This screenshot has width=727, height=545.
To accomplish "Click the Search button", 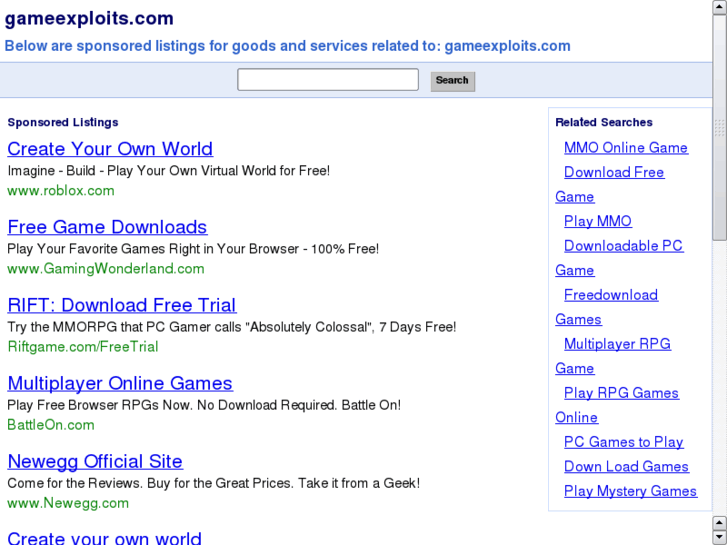I will pos(453,81).
